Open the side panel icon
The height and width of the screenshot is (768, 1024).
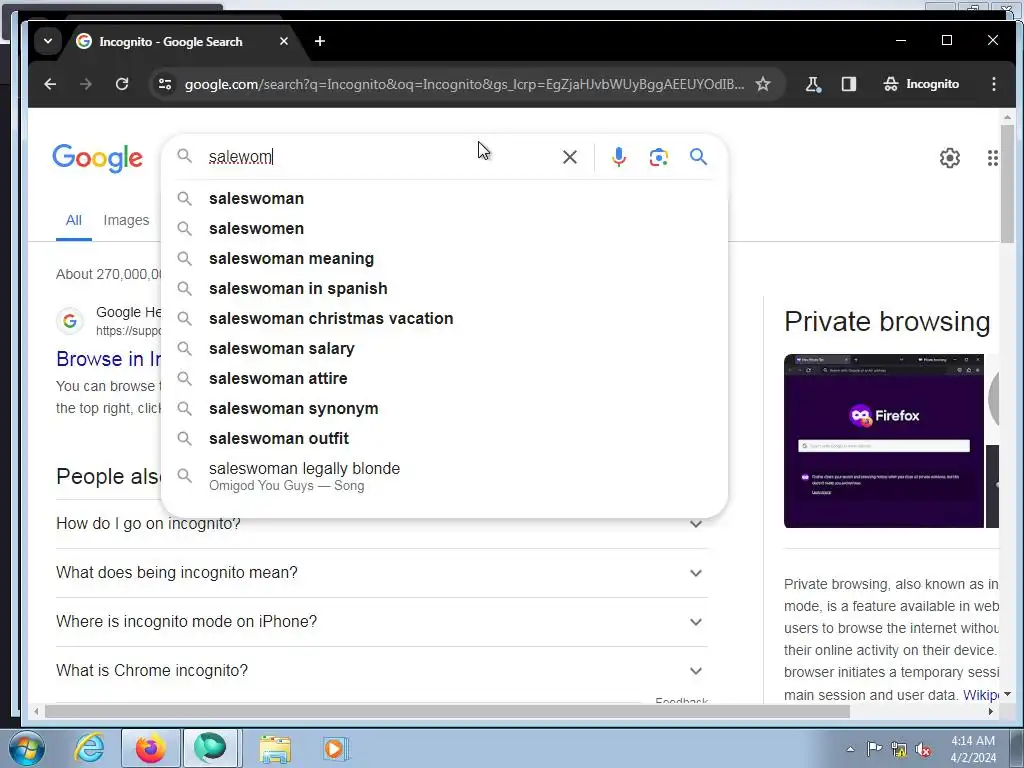point(848,84)
